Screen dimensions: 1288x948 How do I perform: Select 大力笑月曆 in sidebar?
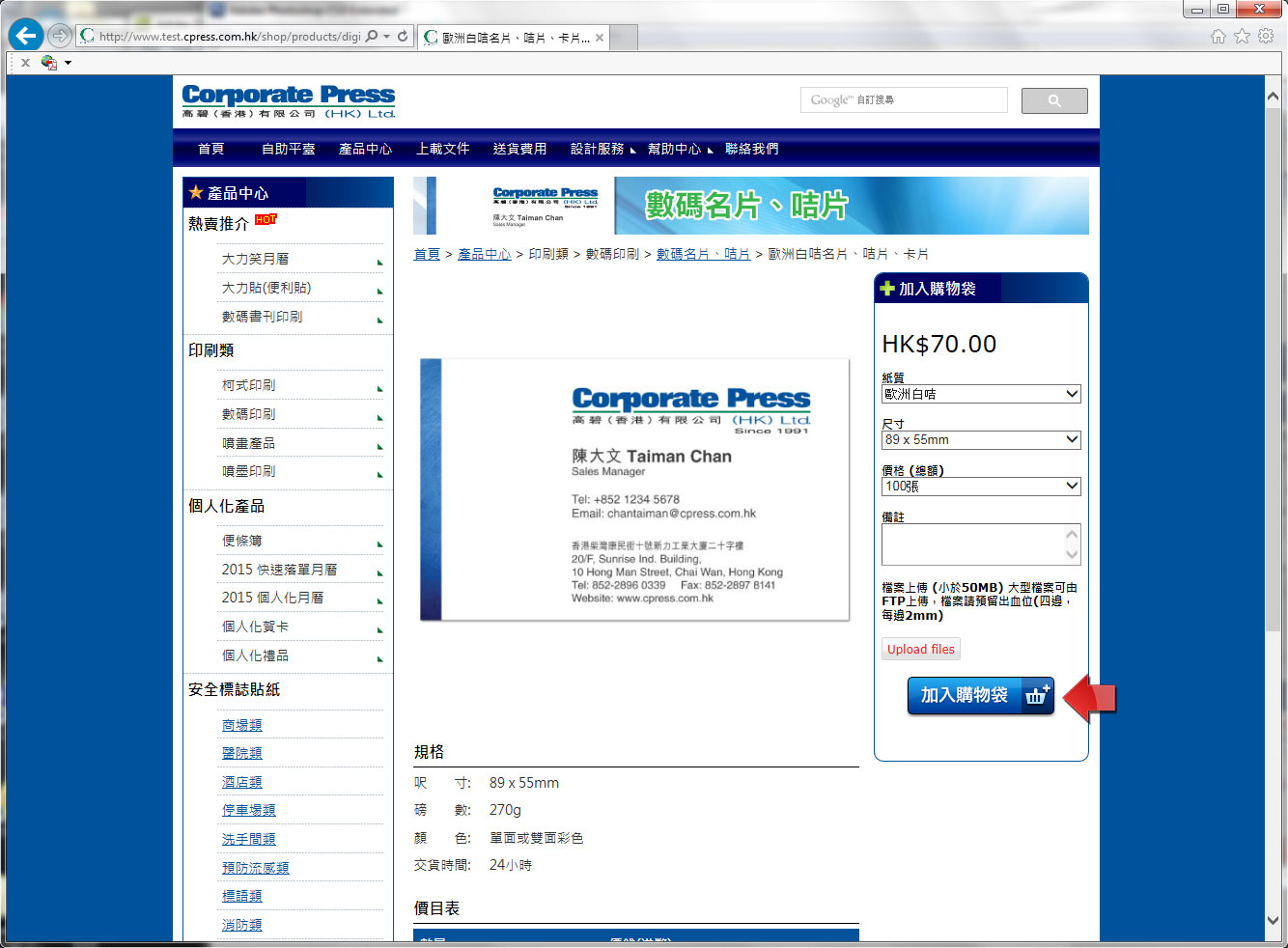click(x=255, y=259)
